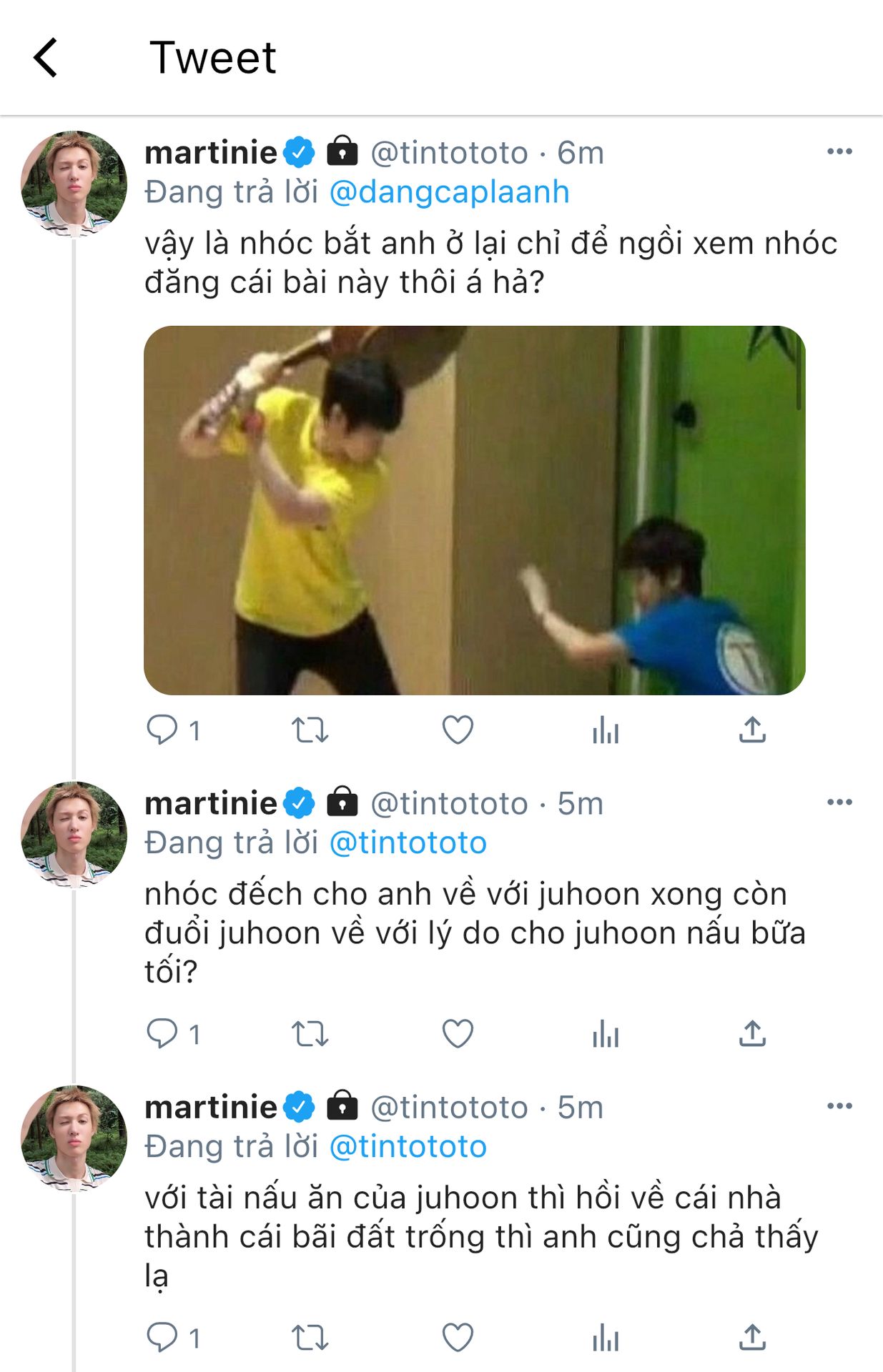Screen dimensions: 883x1372
Task: Open martinie's profile picture on first tweet
Action: (74, 184)
